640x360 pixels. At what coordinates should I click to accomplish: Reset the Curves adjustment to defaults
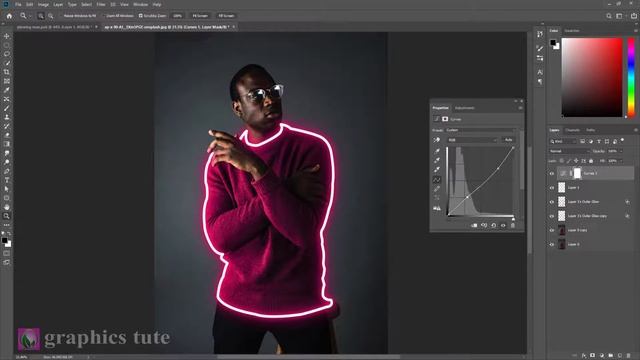(x=493, y=225)
